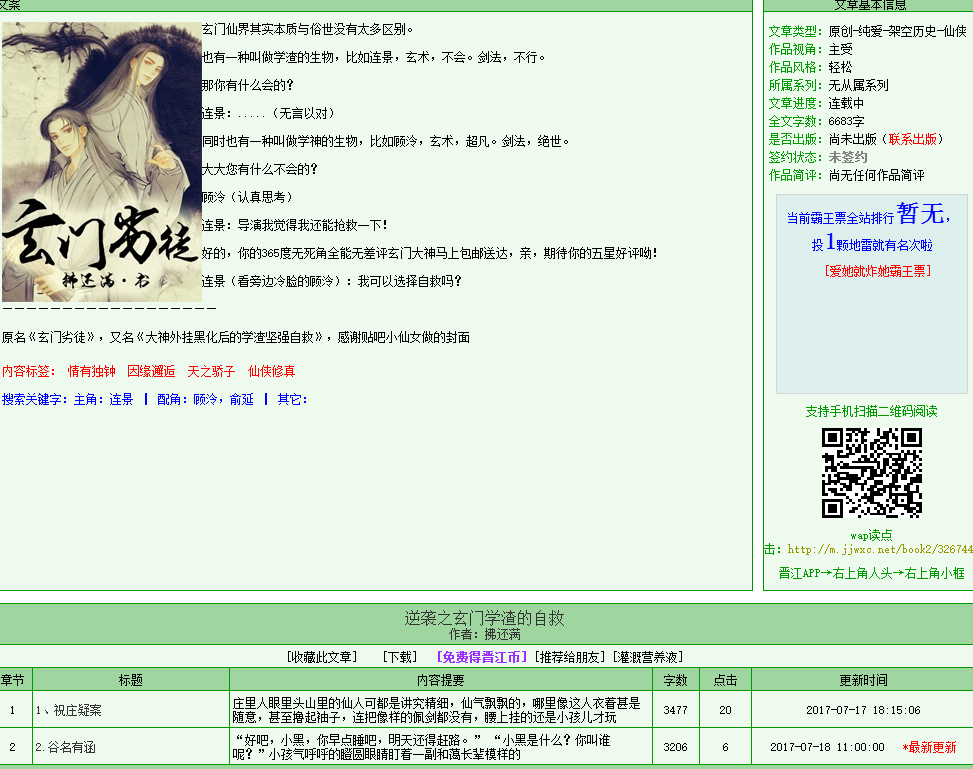Select the 情有独钟 content tag
The image size is (973, 769).
(91, 371)
